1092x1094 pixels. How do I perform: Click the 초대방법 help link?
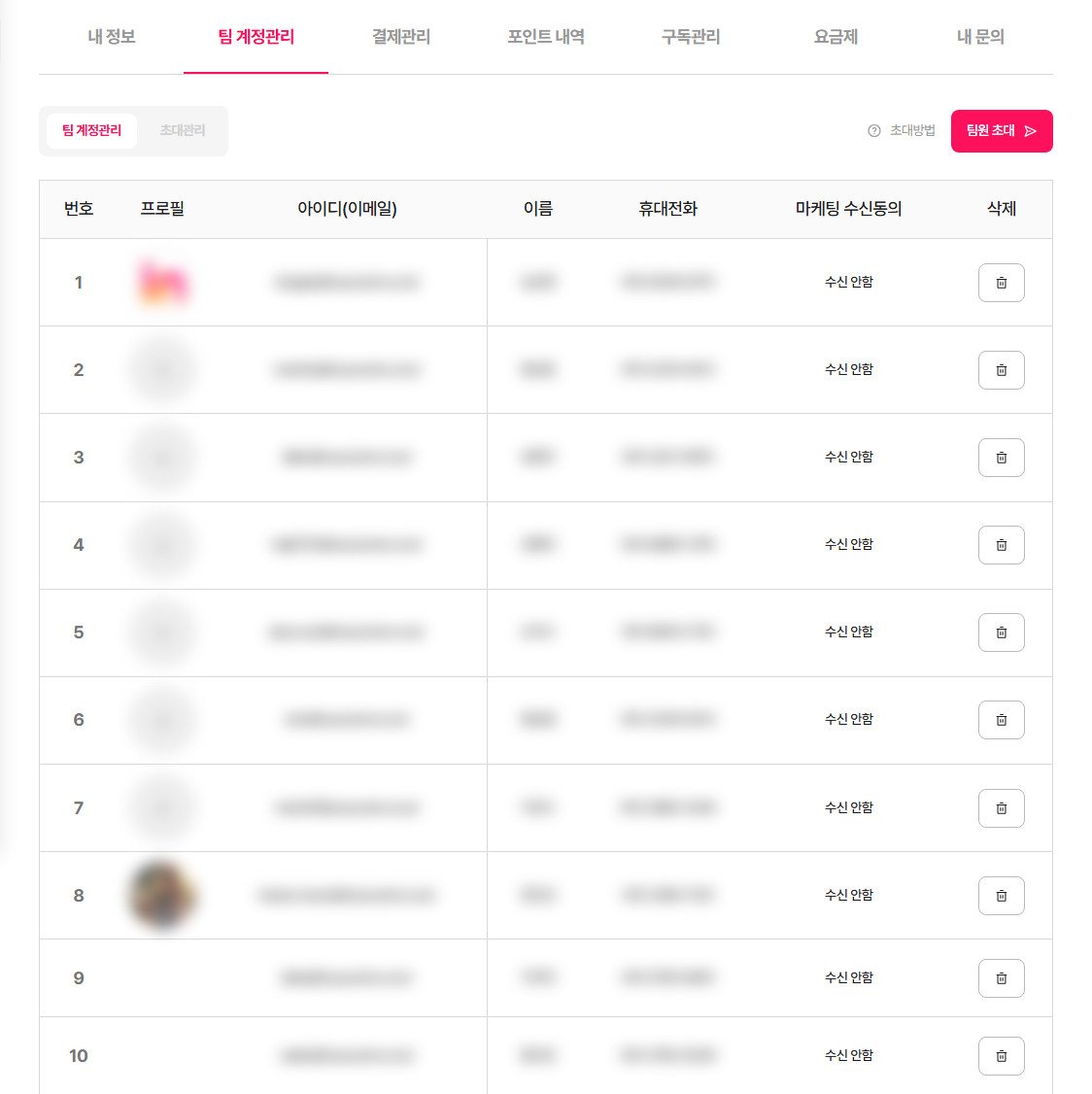pyautogui.click(x=911, y=130)
